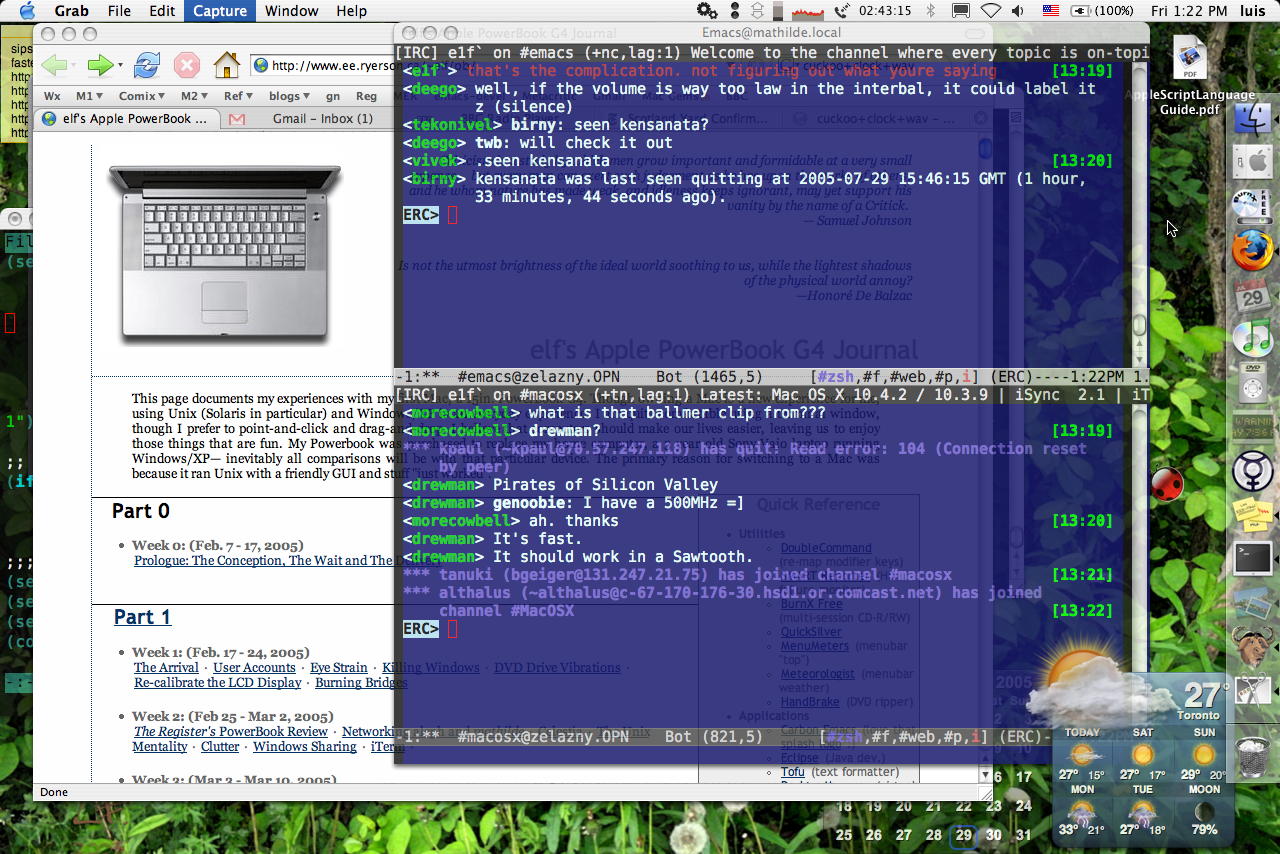This screenshot has width=1280, height=854.
Task: Open the 'Eye Strain' link
Action: click(339, 667)
